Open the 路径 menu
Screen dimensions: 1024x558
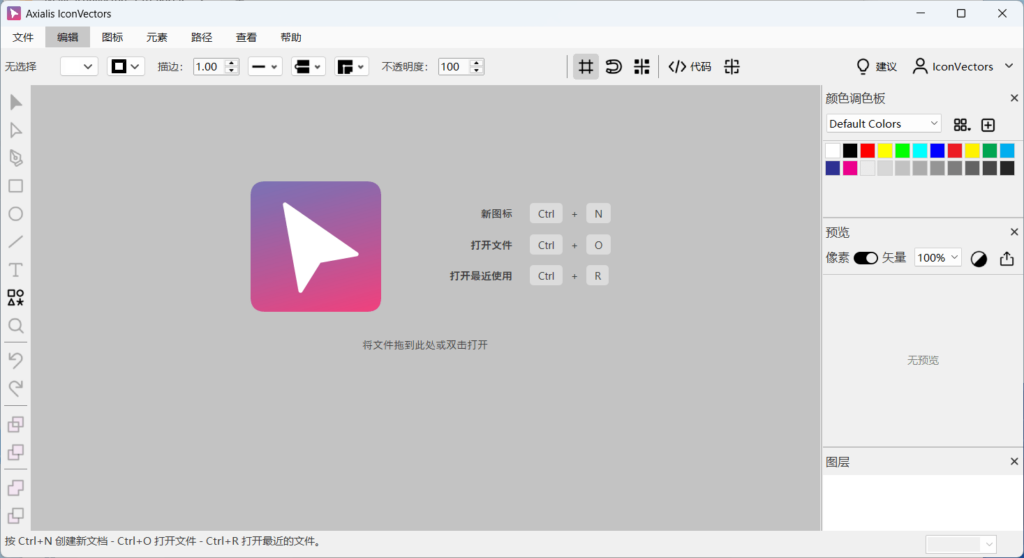[202, 37]
